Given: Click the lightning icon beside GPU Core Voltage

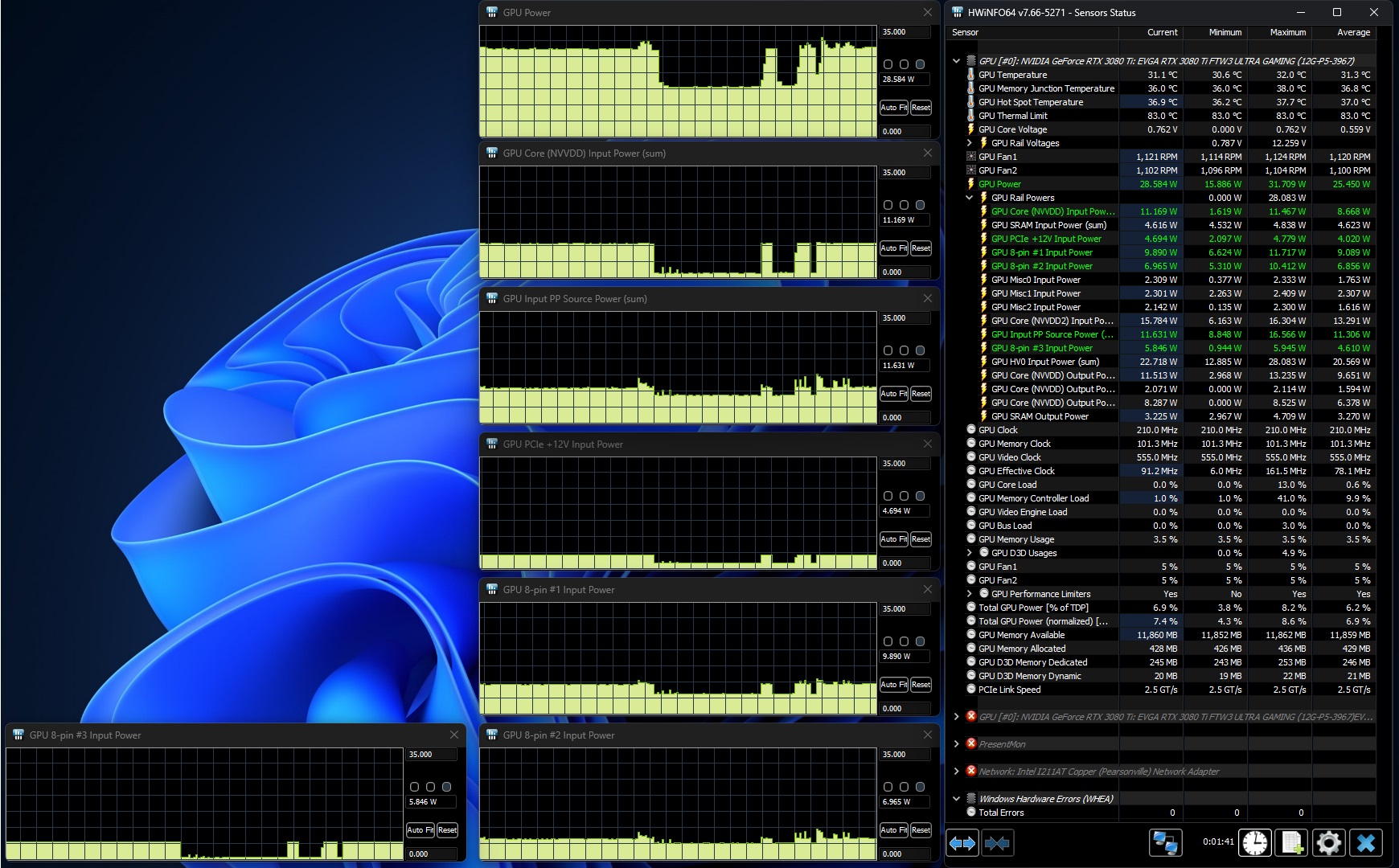Looking at the screenshot, I should 970,129.
